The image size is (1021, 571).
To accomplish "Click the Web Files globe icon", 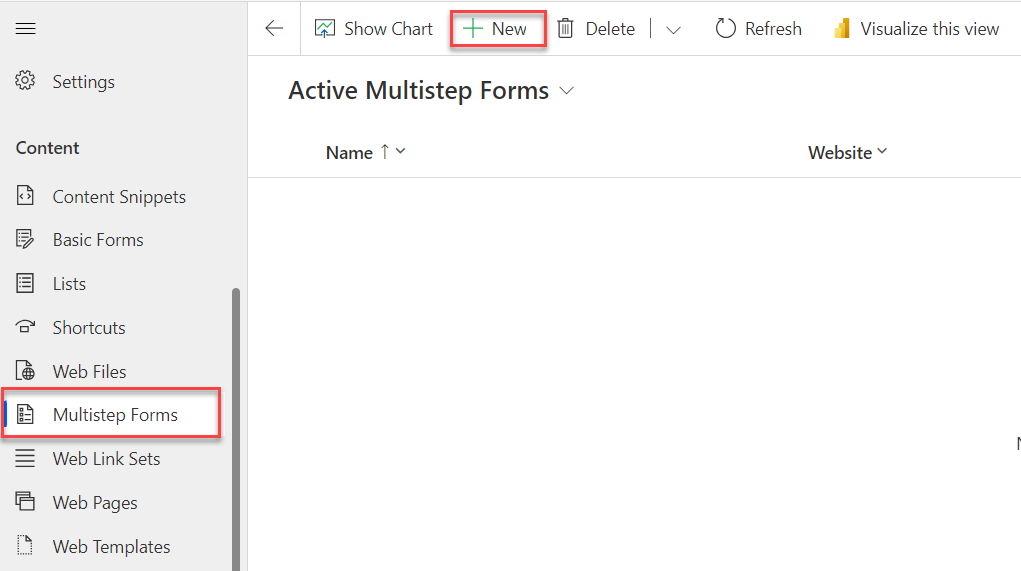I will click(26, 371).
